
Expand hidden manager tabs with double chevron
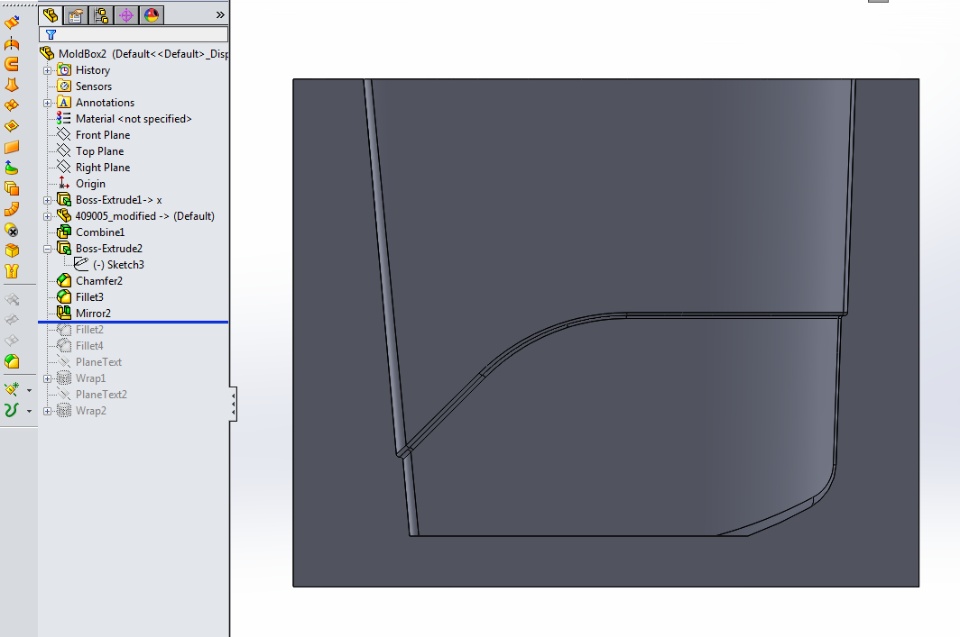click(220, 15)
